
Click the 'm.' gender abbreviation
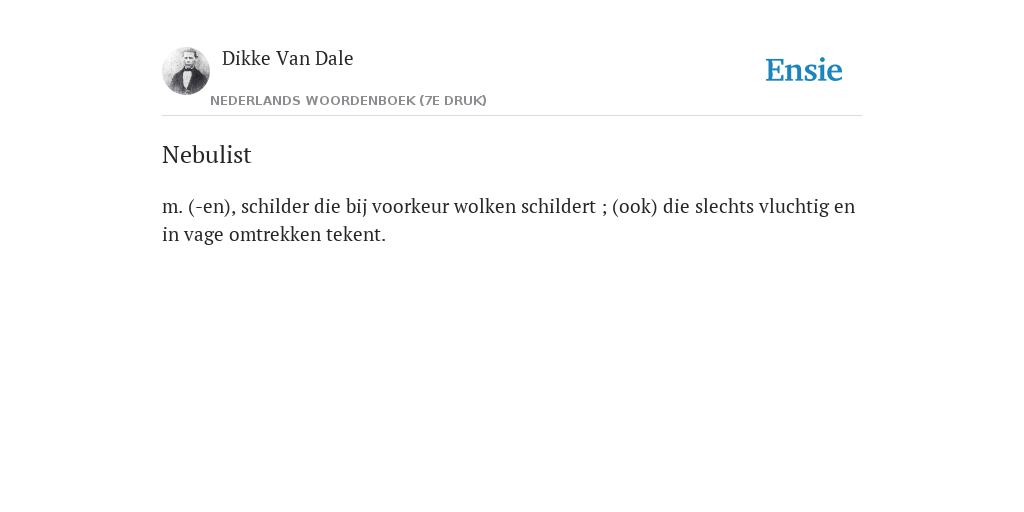click(172, 208)
